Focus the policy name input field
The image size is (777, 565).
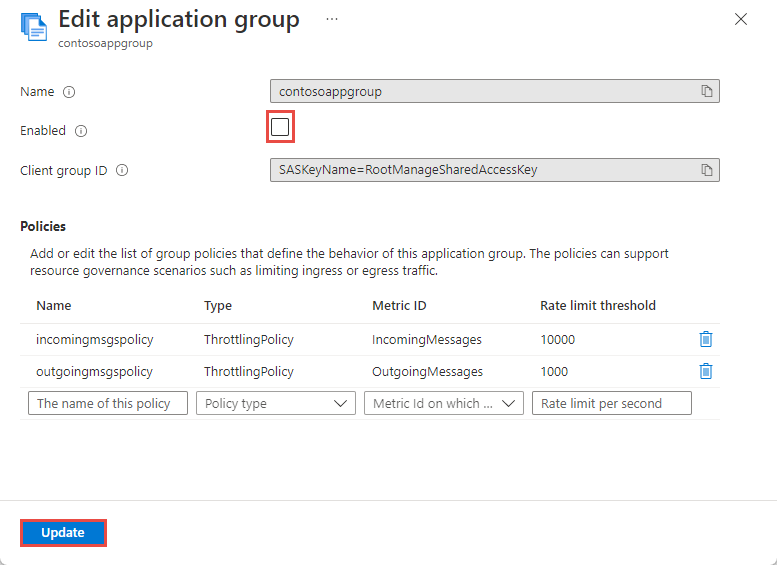pos(108,403)
